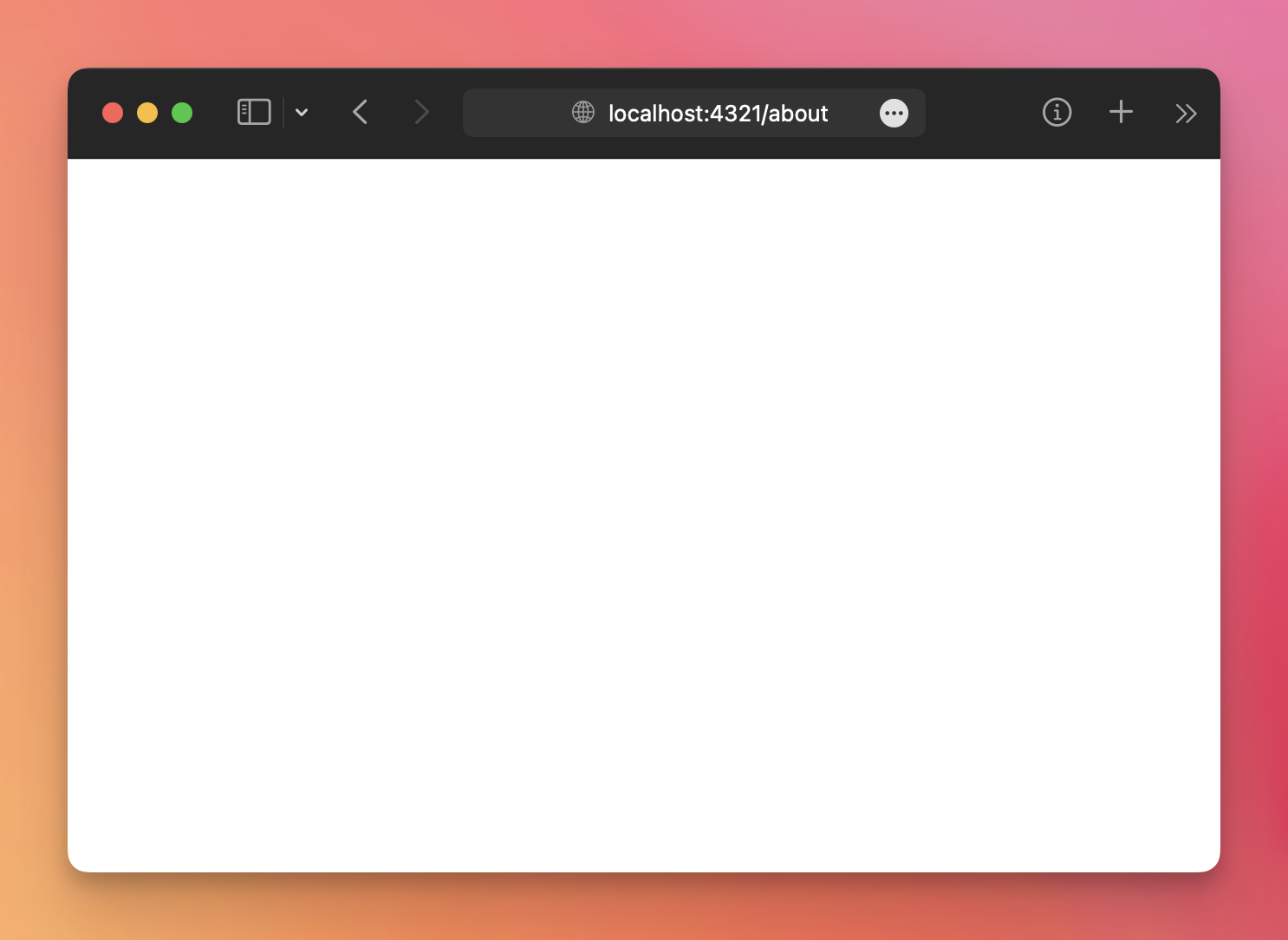Expand the dropdown chevron beside sidebar icon

click(302, 113)
